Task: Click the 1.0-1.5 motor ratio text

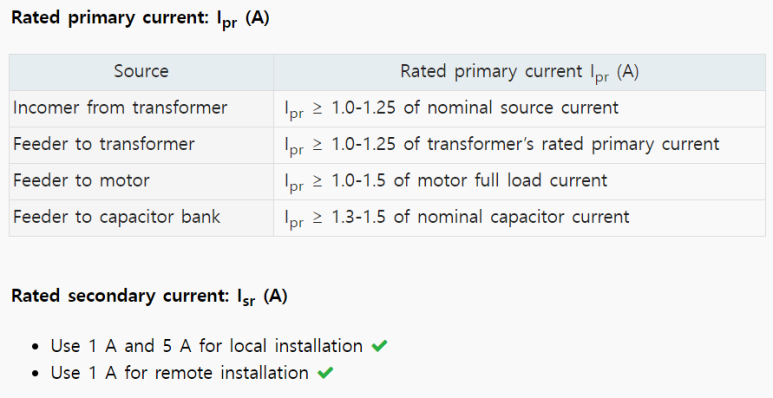Action: pyautogui.click(x=358, y=181)
